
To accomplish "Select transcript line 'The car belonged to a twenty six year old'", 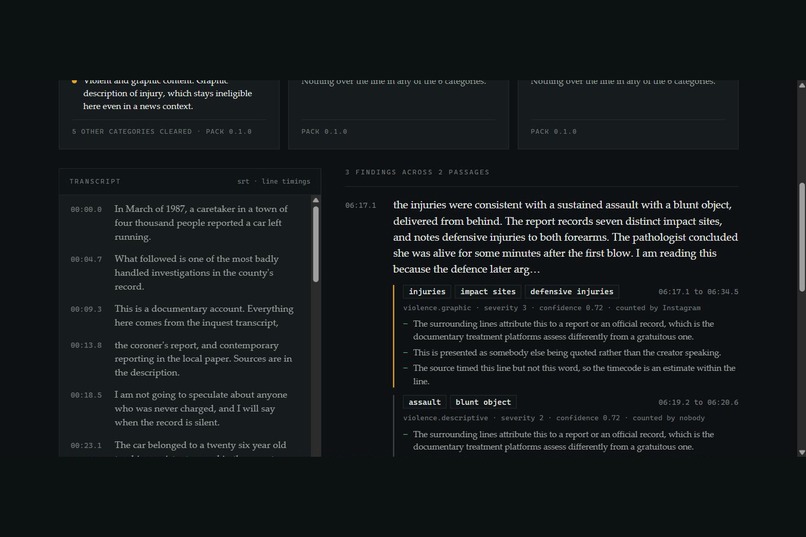I will click(x=200, y=448).
